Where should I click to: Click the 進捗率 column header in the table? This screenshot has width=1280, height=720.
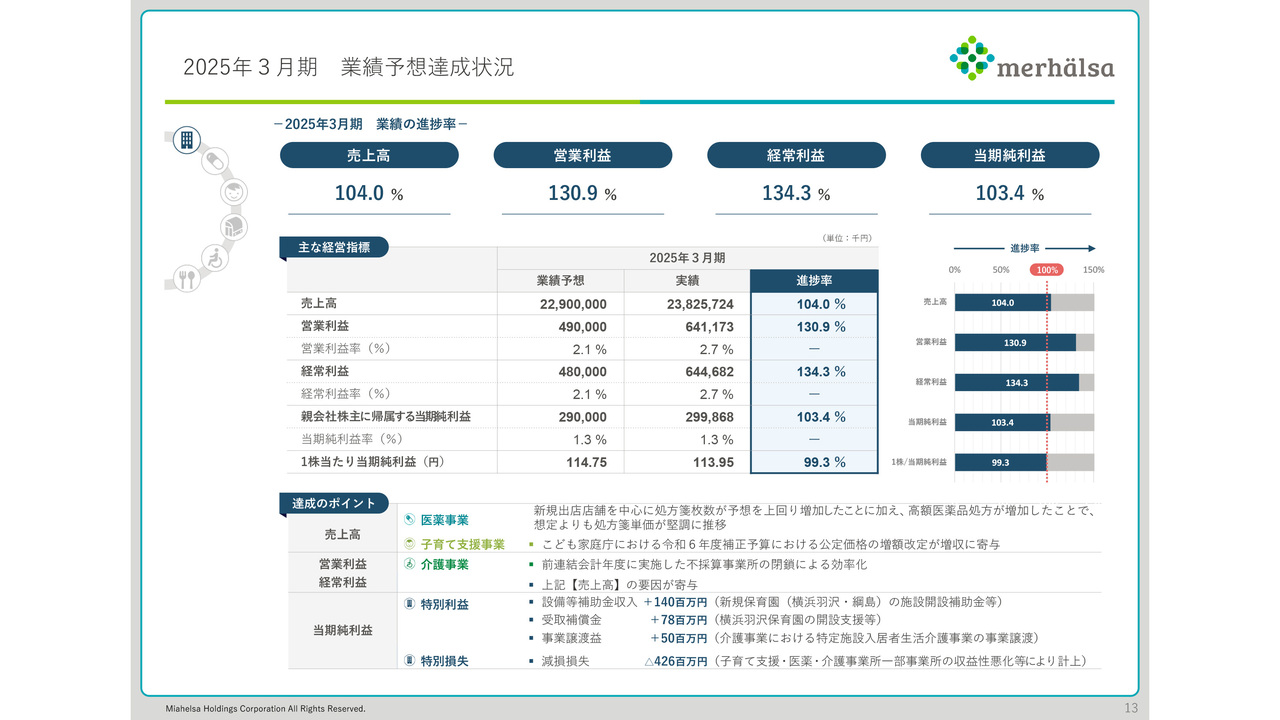point(814,281)
